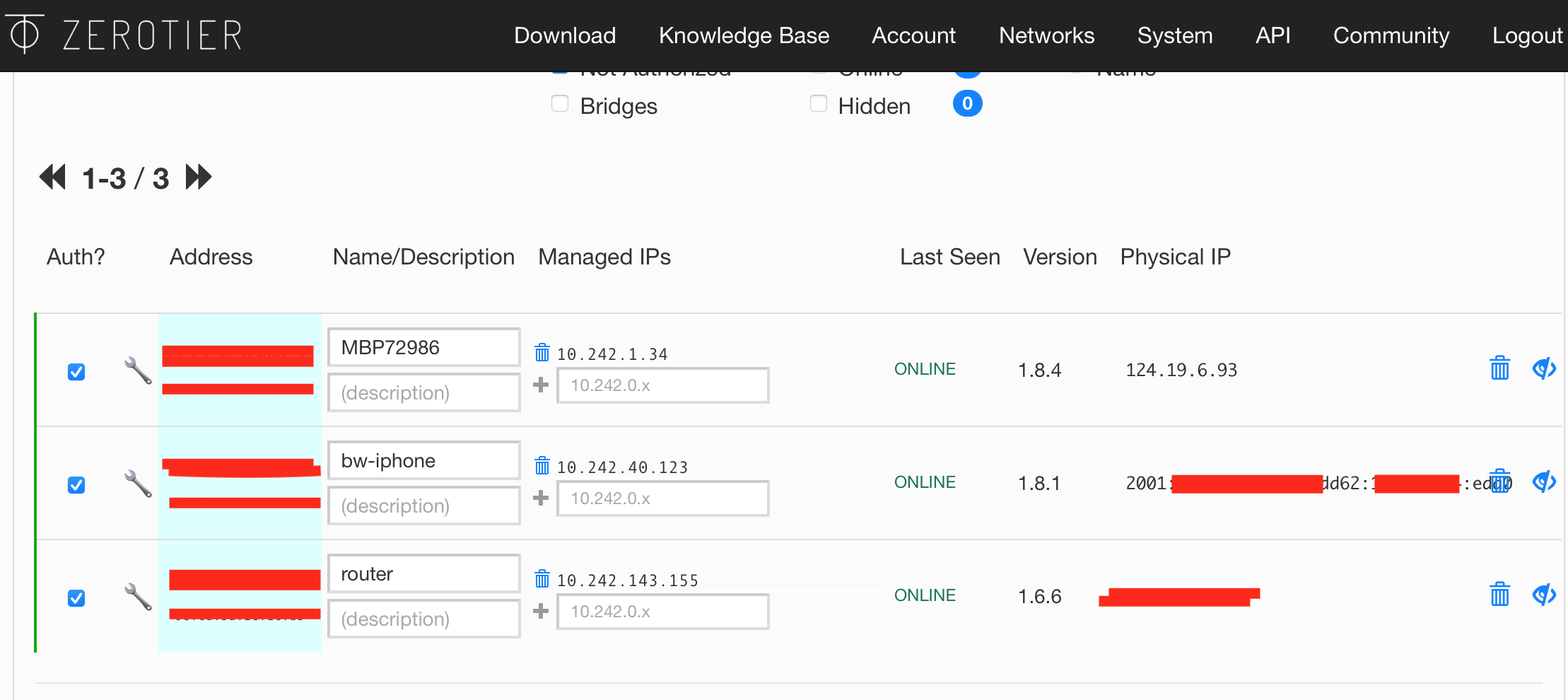
Task: Go to next page of members
Action: click(199, 177)
